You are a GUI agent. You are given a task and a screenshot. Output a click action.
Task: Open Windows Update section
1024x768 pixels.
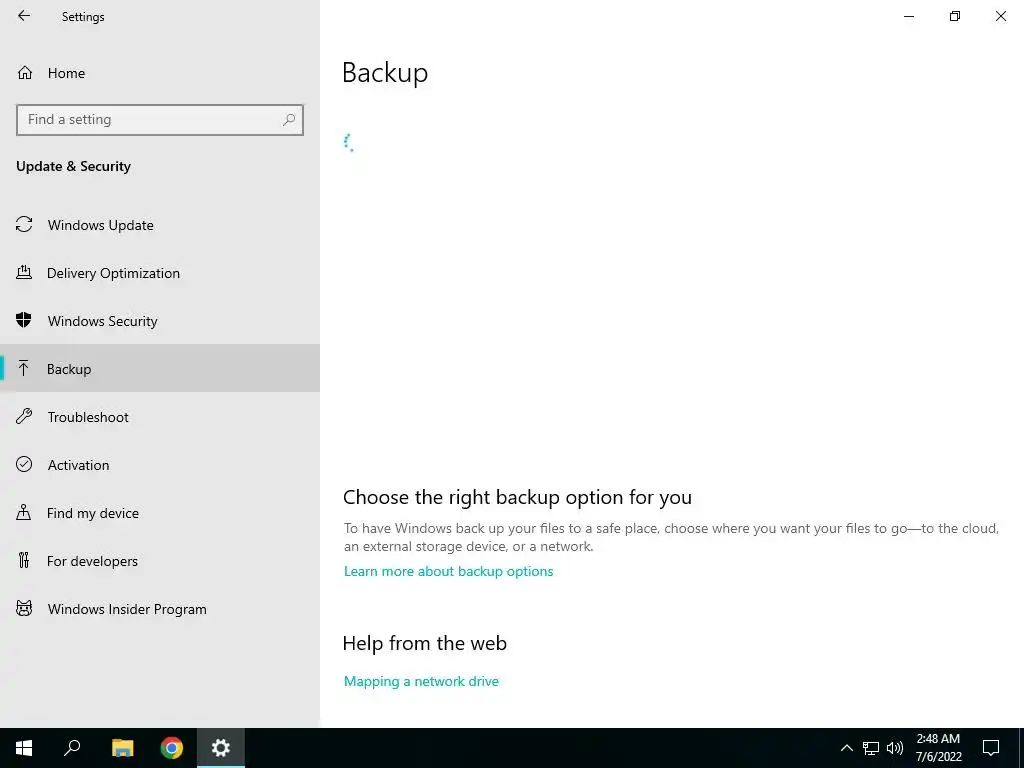pos(160,225)
